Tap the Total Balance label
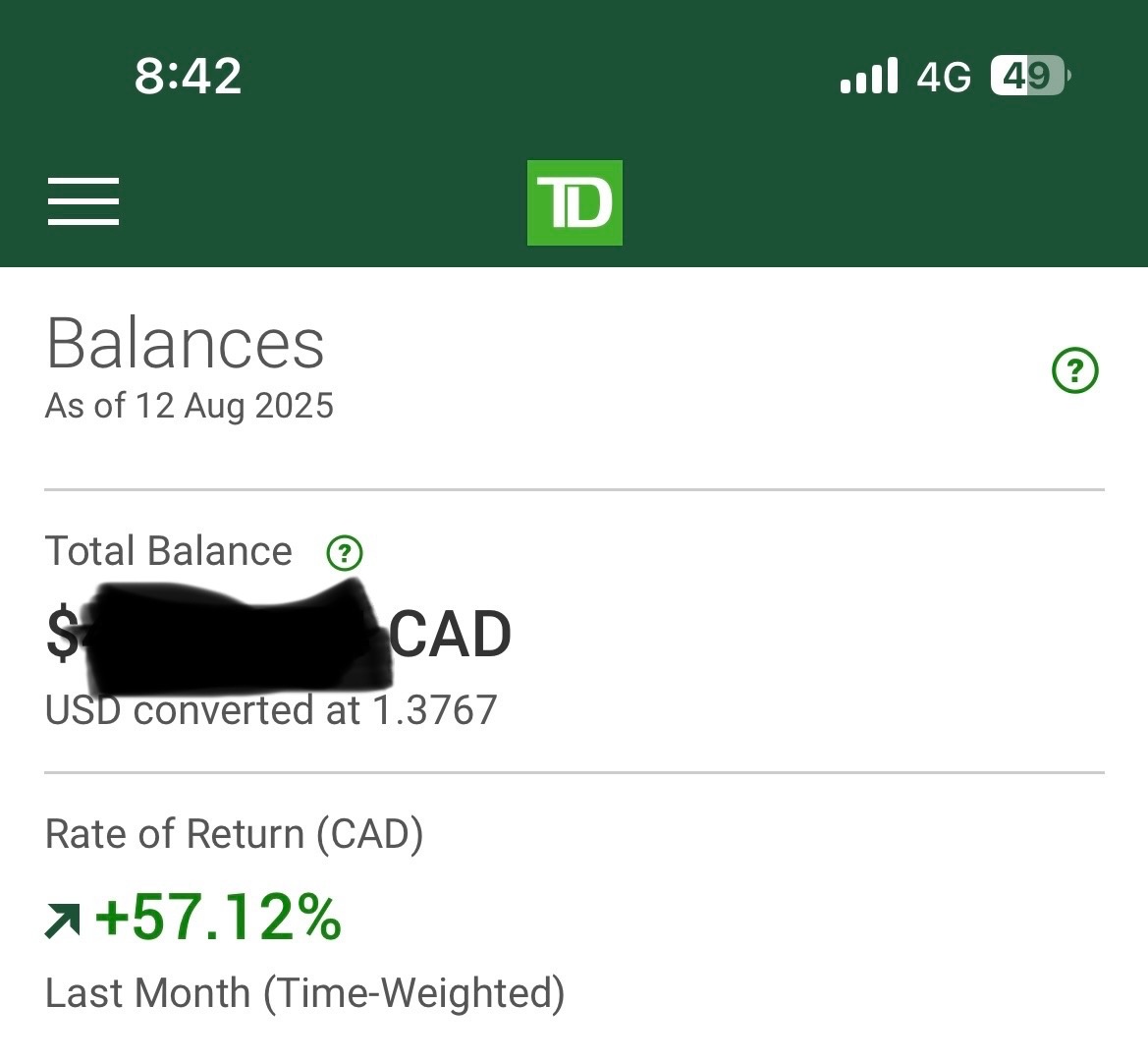 pos(168,551)
